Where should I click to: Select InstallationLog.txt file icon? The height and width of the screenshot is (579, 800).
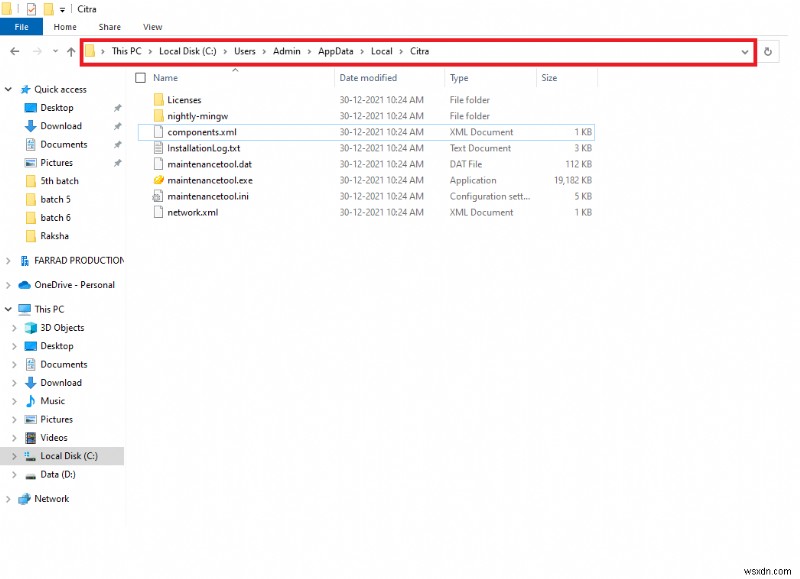coord(159,148)
